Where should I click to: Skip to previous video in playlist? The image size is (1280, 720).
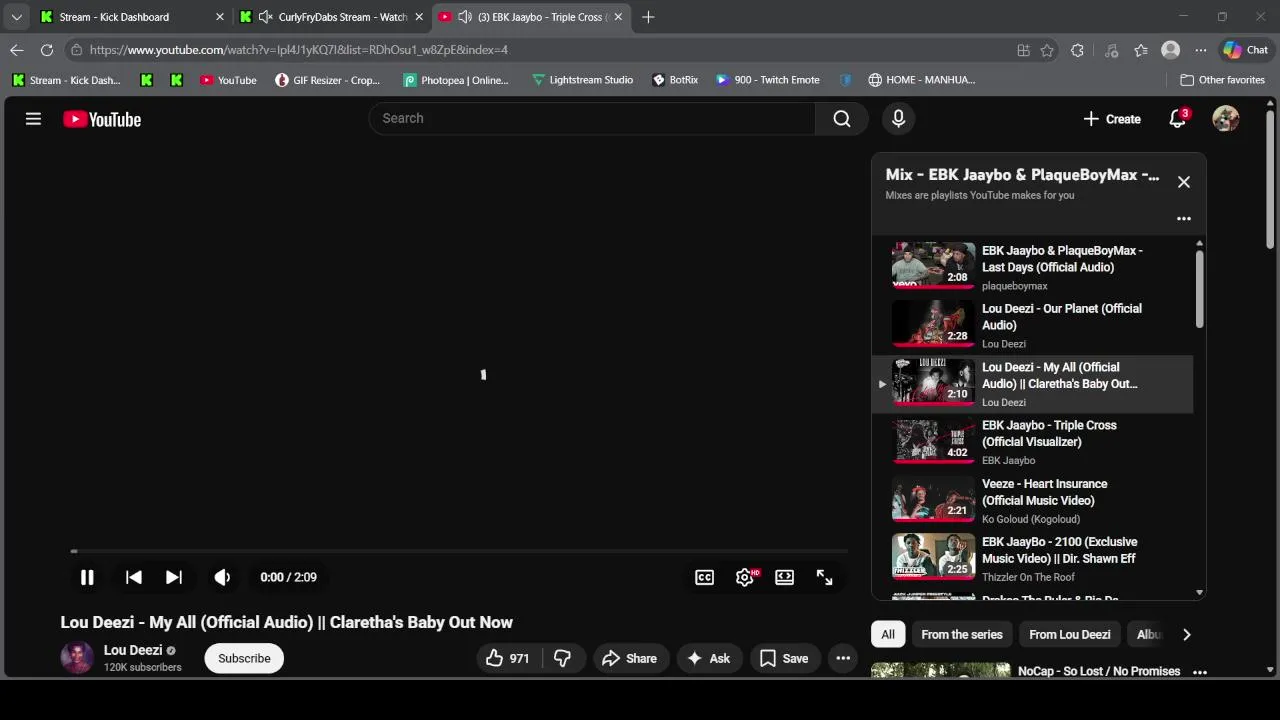[133, 577]
